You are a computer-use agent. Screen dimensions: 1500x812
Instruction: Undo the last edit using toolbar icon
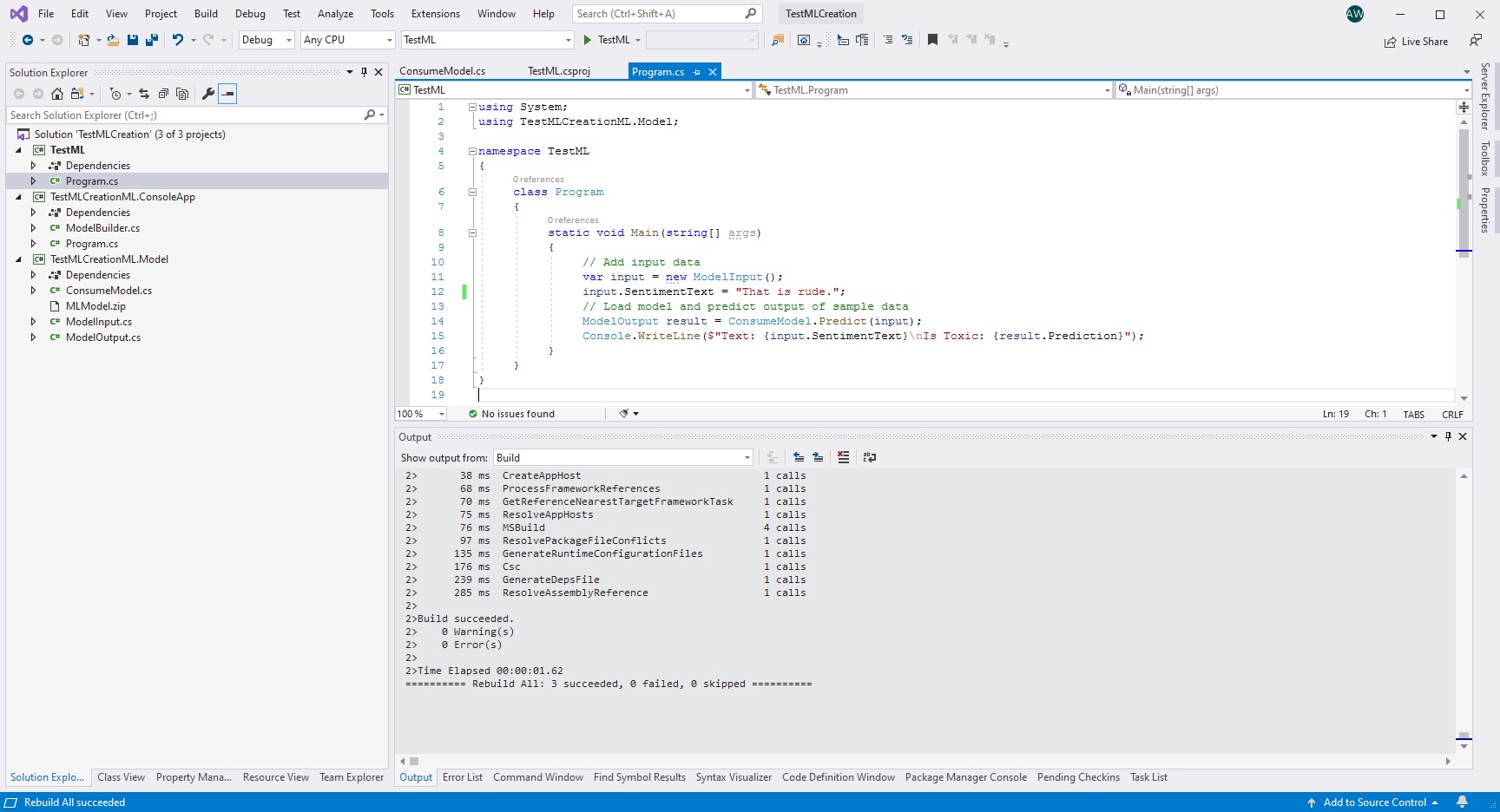click(x=177, y=40)
